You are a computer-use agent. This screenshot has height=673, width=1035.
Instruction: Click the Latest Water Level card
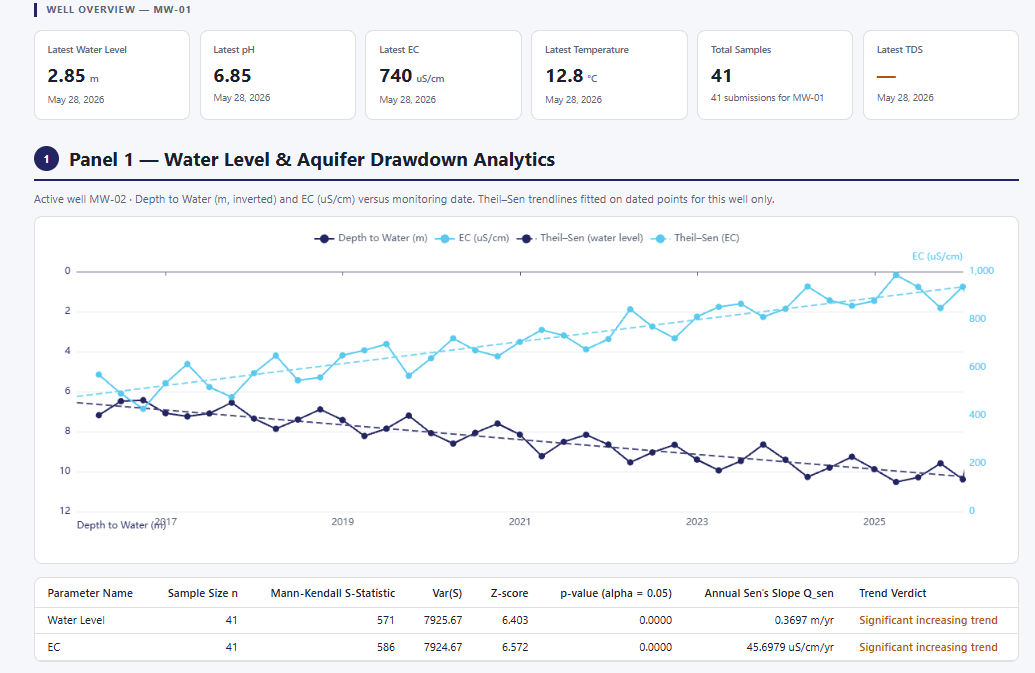112,75
